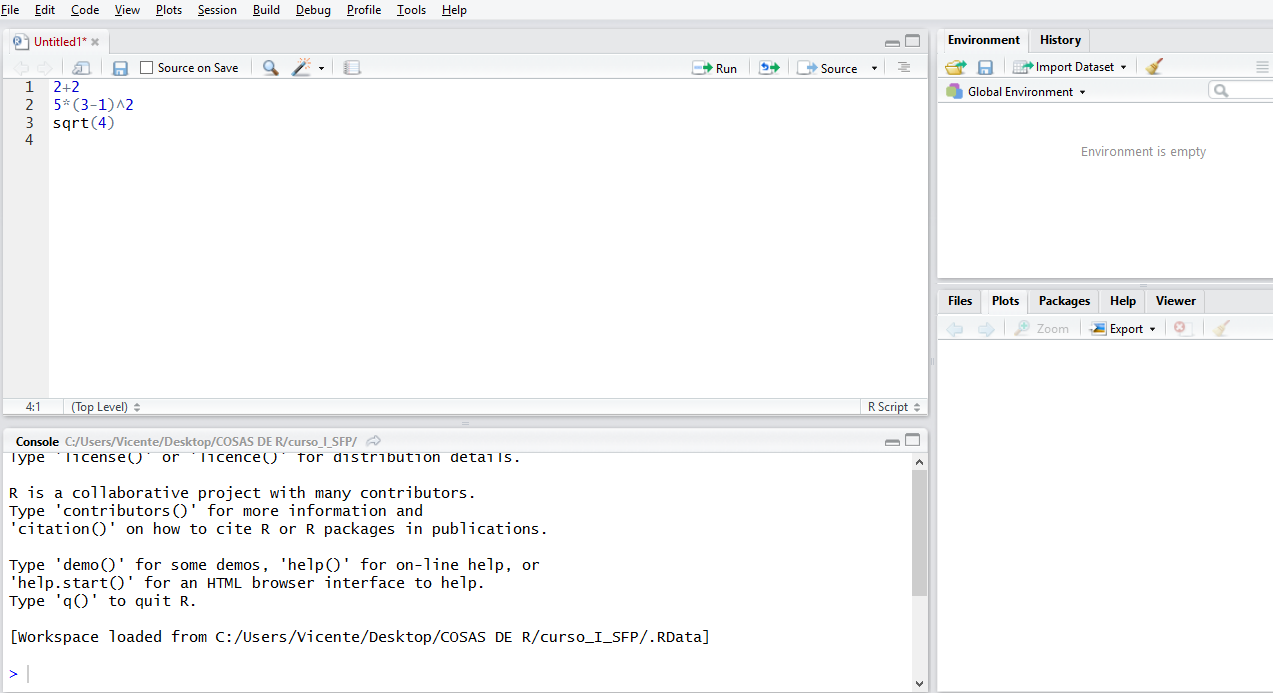
Task: Previous plot arrow in Plots pane
Action: pos(955,328)
